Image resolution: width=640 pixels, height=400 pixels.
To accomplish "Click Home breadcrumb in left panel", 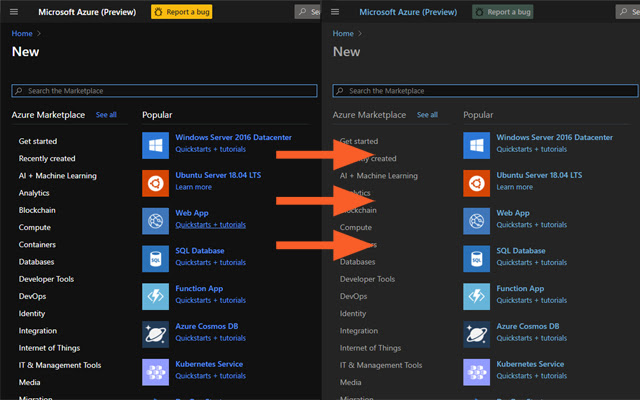I will click(x=22, y=33).
